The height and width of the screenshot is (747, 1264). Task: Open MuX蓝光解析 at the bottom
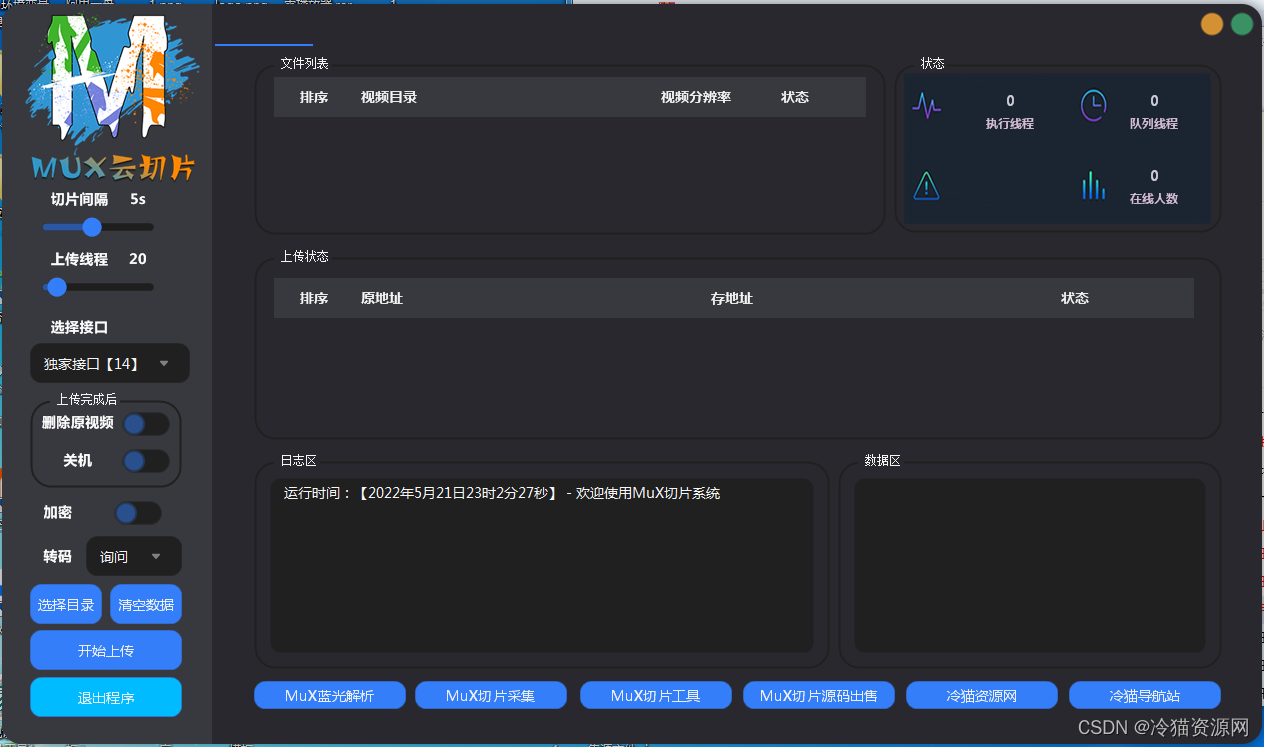[329, 695]
